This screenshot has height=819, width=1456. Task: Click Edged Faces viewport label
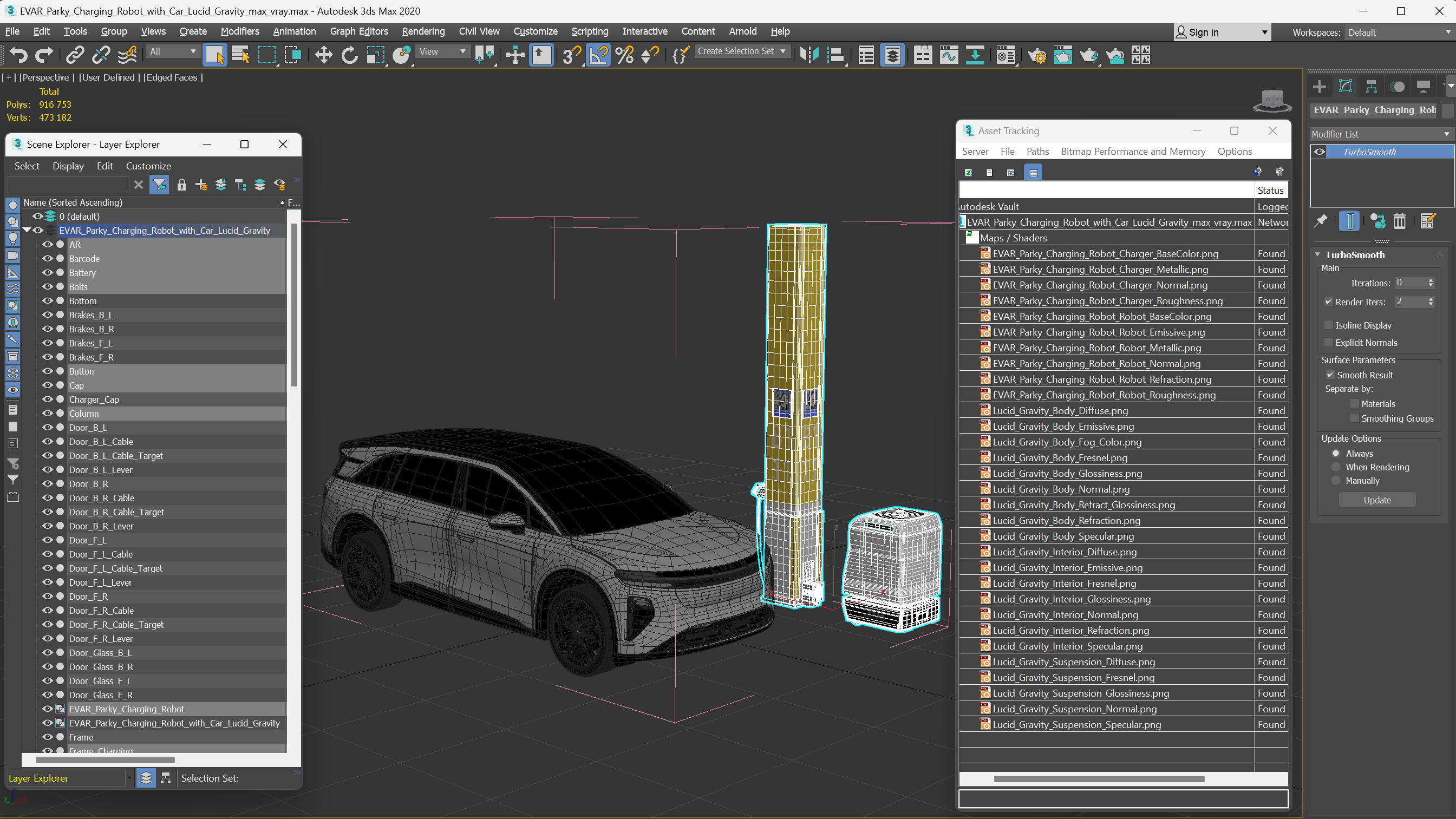coord(173,77)
